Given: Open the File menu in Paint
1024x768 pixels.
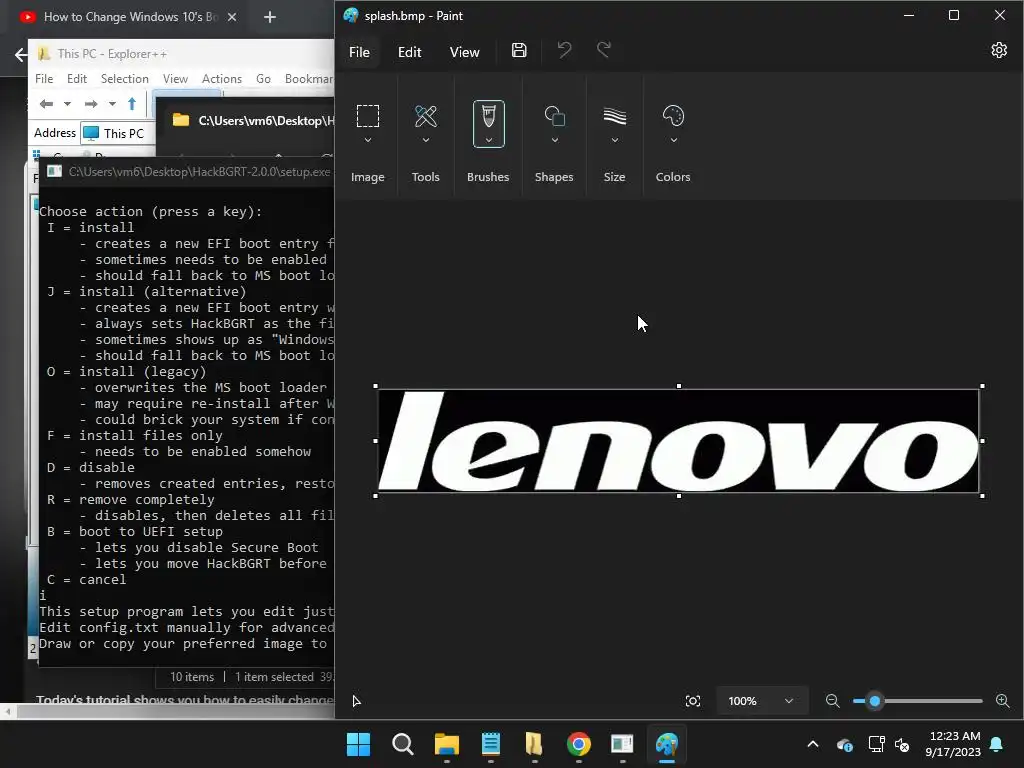Looking at the screenshot, I should (359, 52).
